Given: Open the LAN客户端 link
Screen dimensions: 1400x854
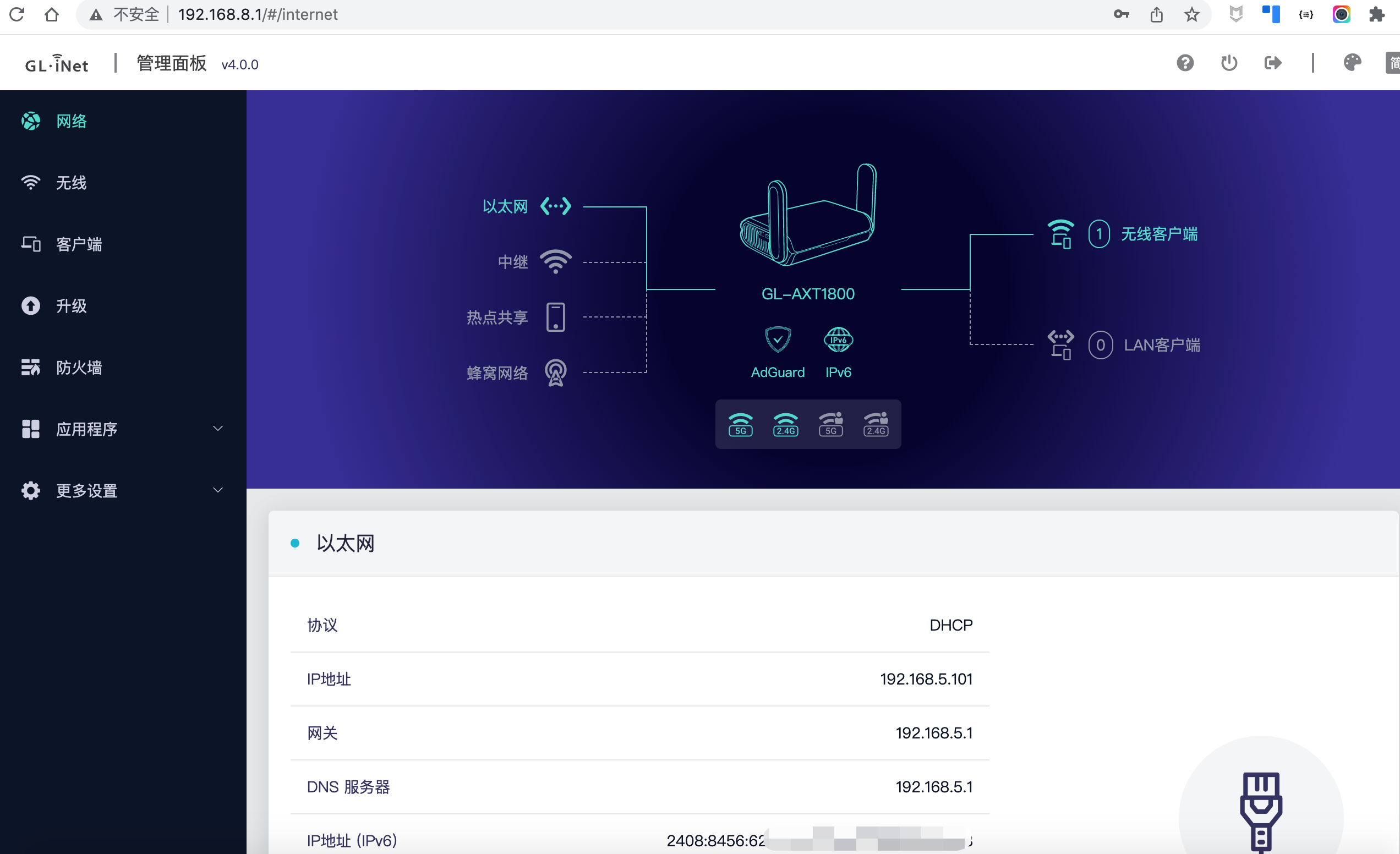Looking at the screenshot, I should click(1162, 345).
